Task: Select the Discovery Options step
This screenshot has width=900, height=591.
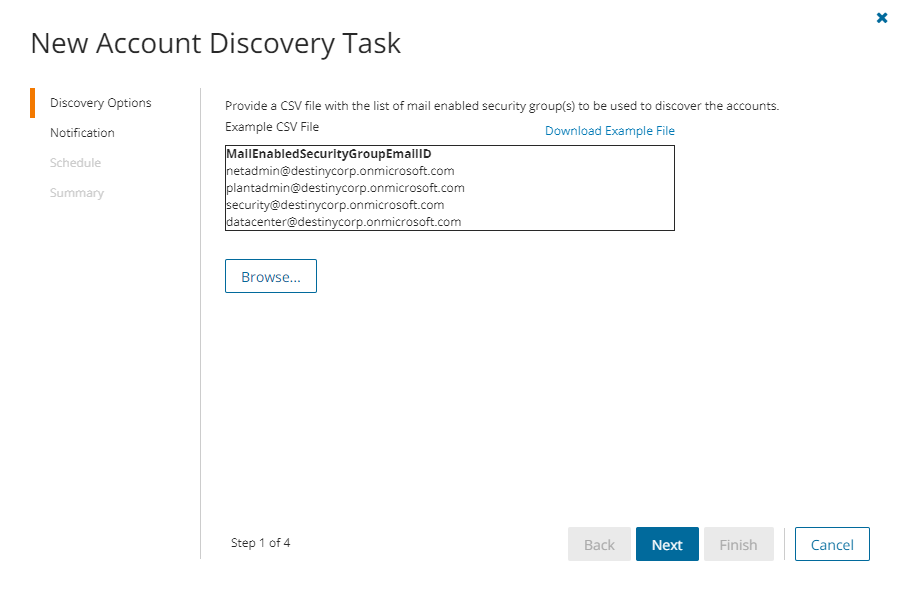Action: pyautogui.click(x=100, y=103)
